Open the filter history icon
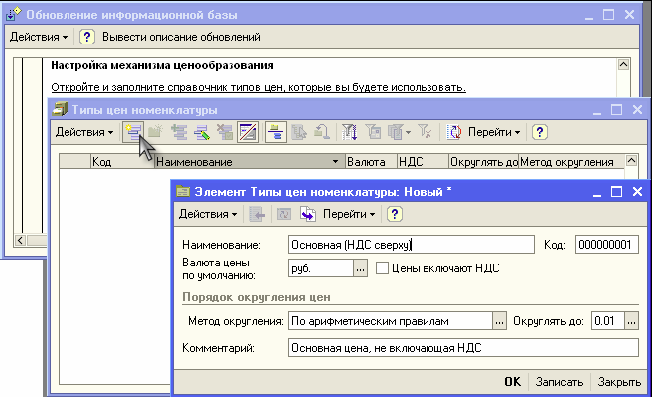 pos(395,132)
